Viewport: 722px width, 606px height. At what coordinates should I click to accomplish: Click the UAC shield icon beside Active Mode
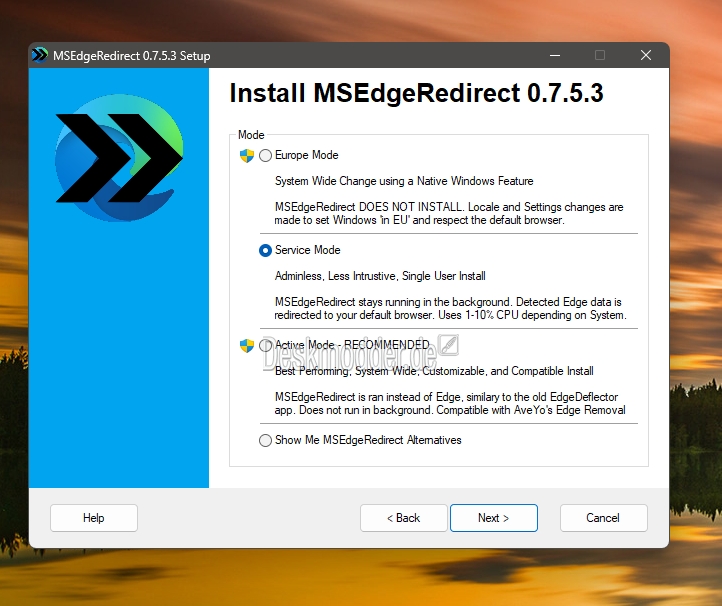(247, 346)
